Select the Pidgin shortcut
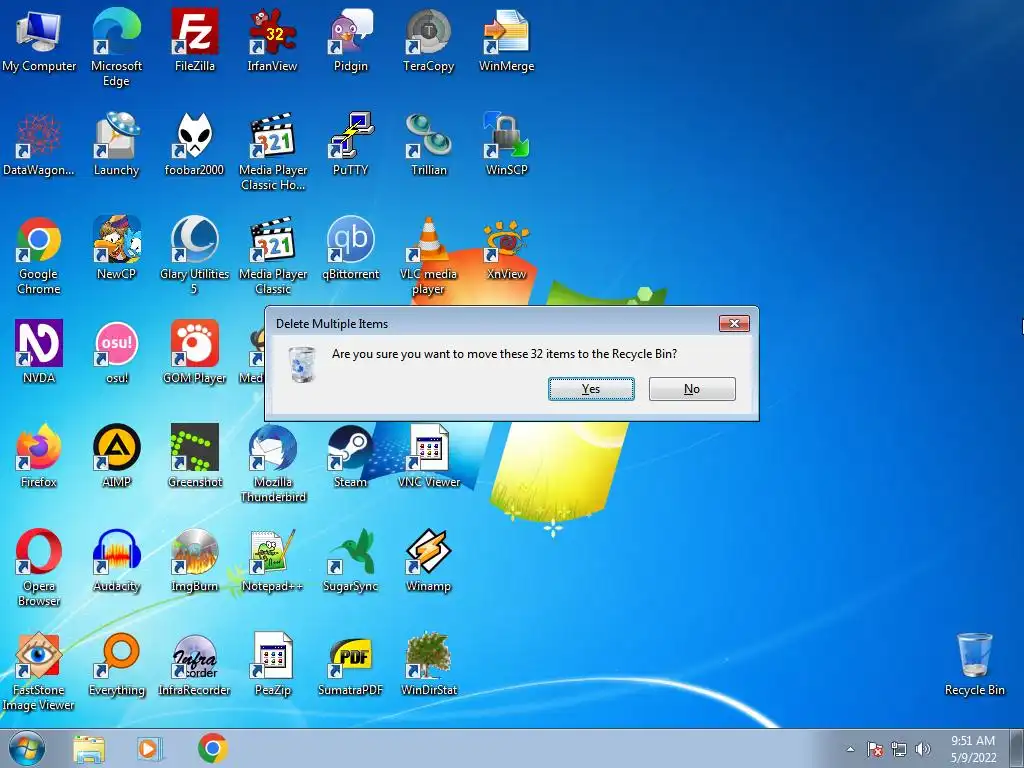 351,40
